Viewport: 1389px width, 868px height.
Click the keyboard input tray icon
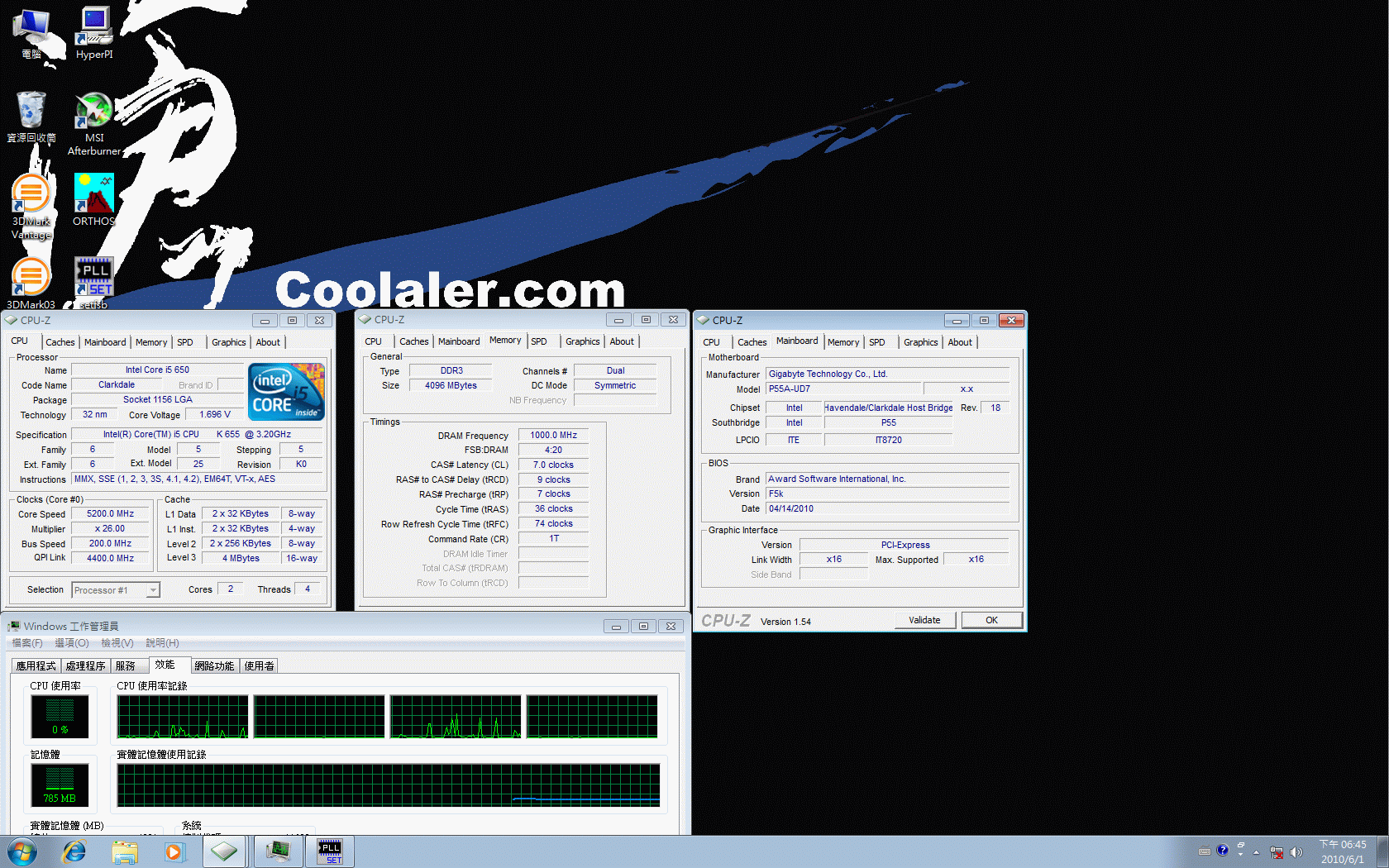(1204, 851)
